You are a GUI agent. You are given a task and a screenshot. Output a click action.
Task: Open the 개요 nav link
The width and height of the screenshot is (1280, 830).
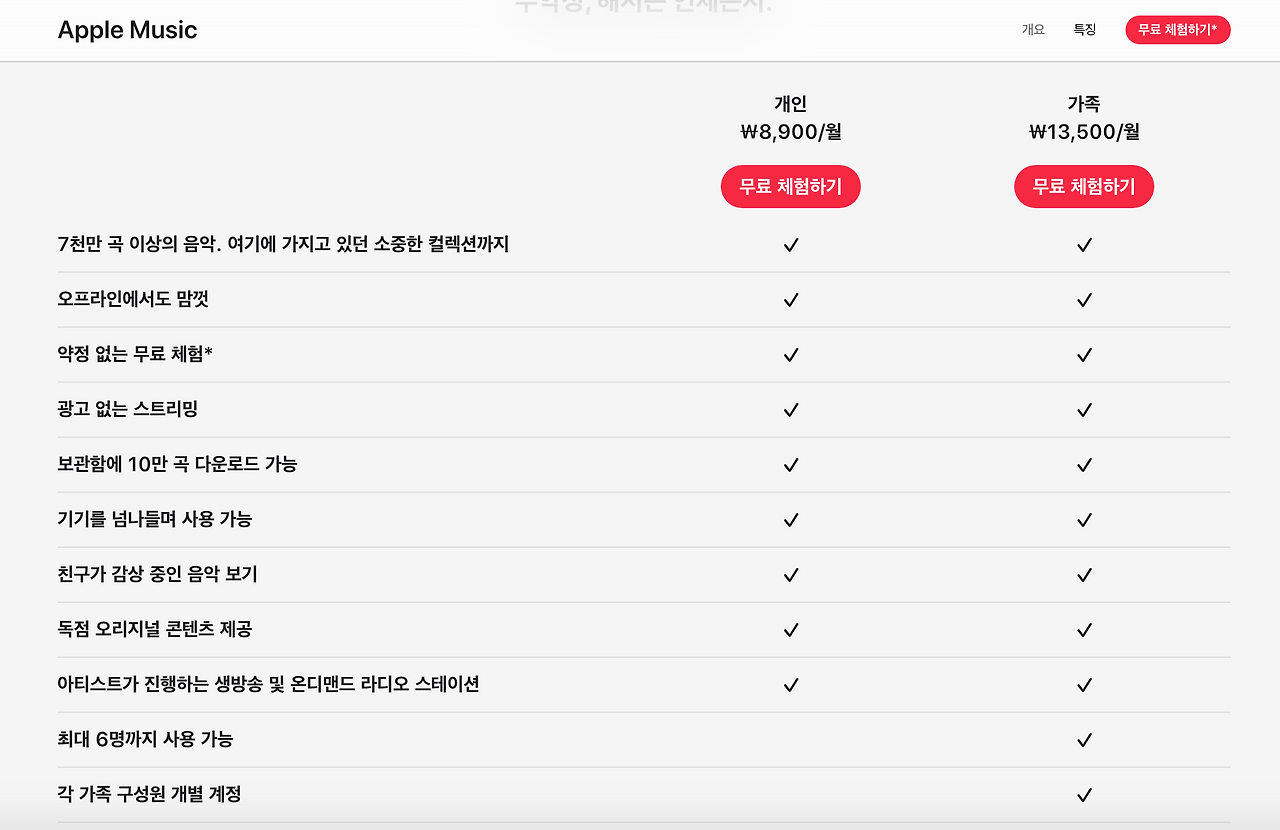pyautogui.click(x=1033, y=30)
